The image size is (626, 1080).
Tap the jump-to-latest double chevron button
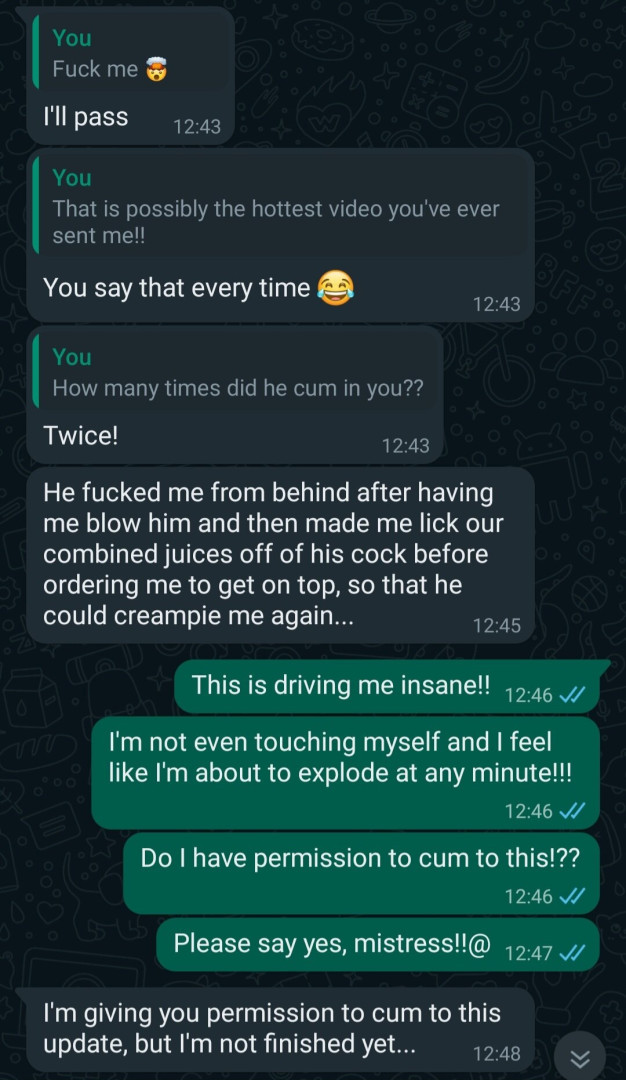(580, 1057)
